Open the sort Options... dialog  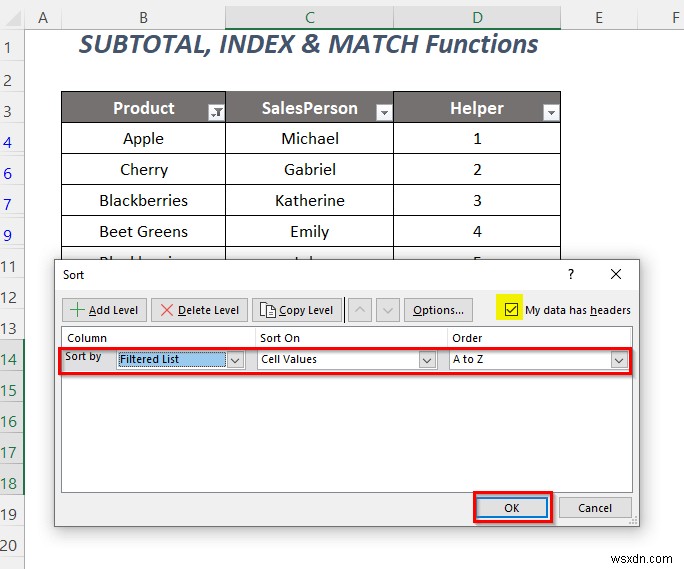(x=438, y=310)
